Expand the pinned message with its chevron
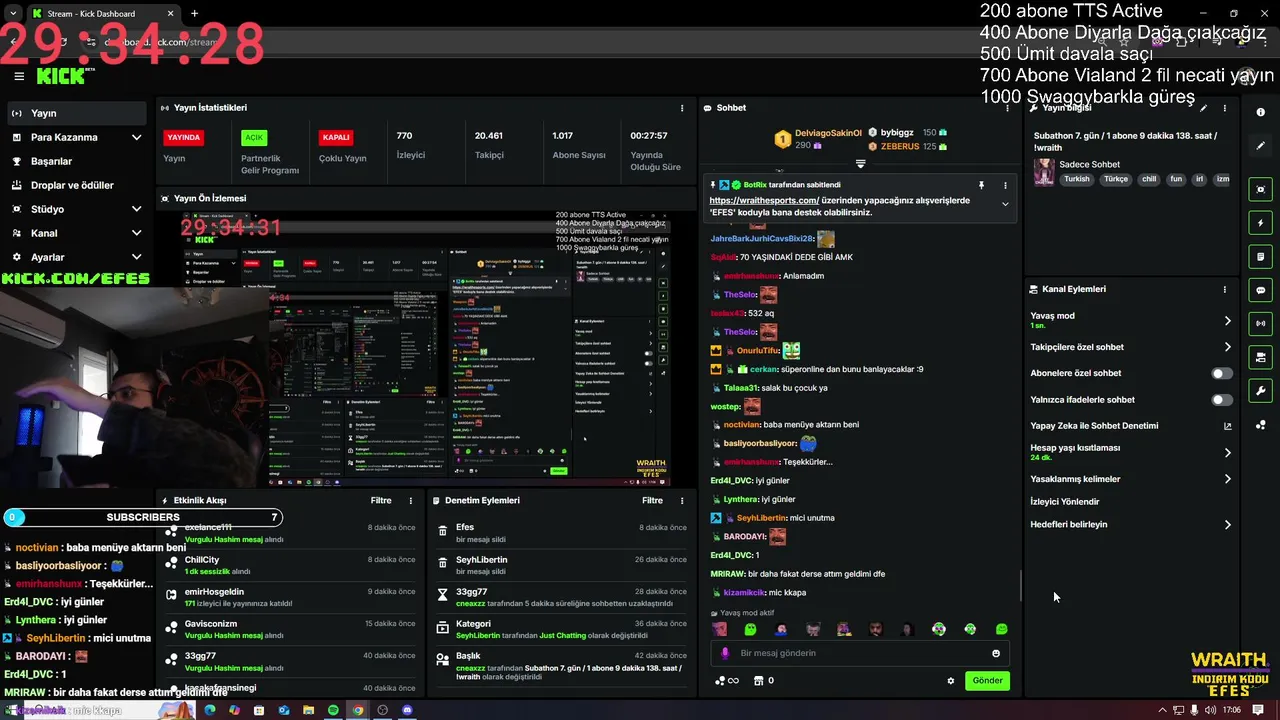 click(1005, 204)
